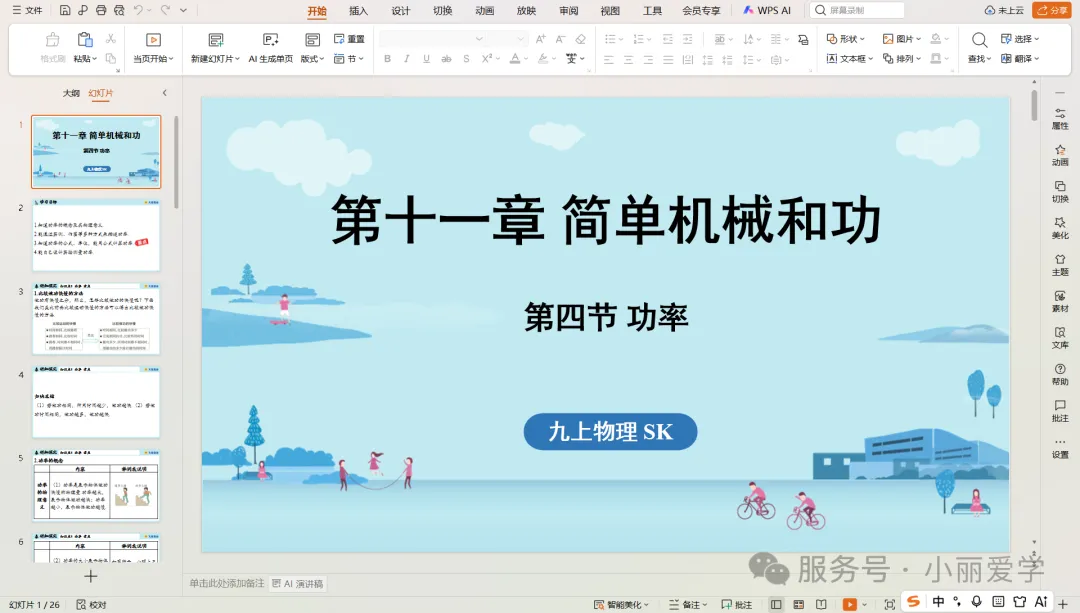The width and height of the screenshot is (1080, 613).
Task: Click the text highlight color pen
Action: (x=543, y=59)
